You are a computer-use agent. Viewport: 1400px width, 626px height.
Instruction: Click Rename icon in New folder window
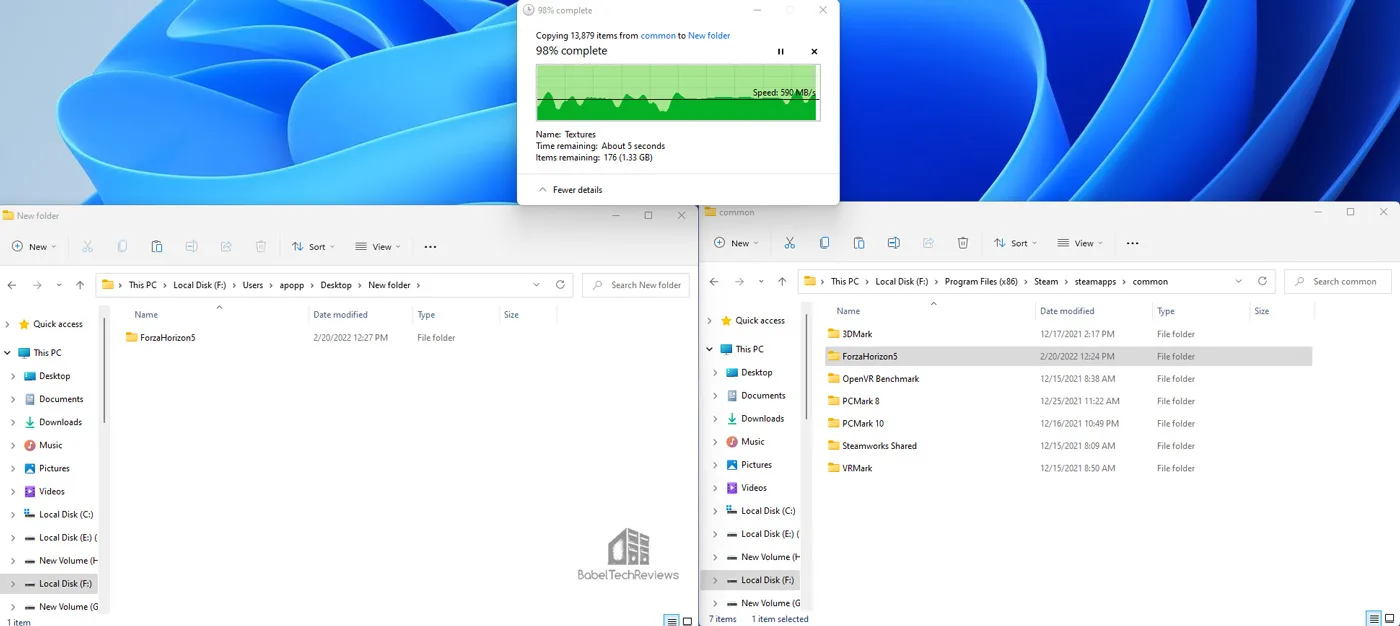point(191,246)
